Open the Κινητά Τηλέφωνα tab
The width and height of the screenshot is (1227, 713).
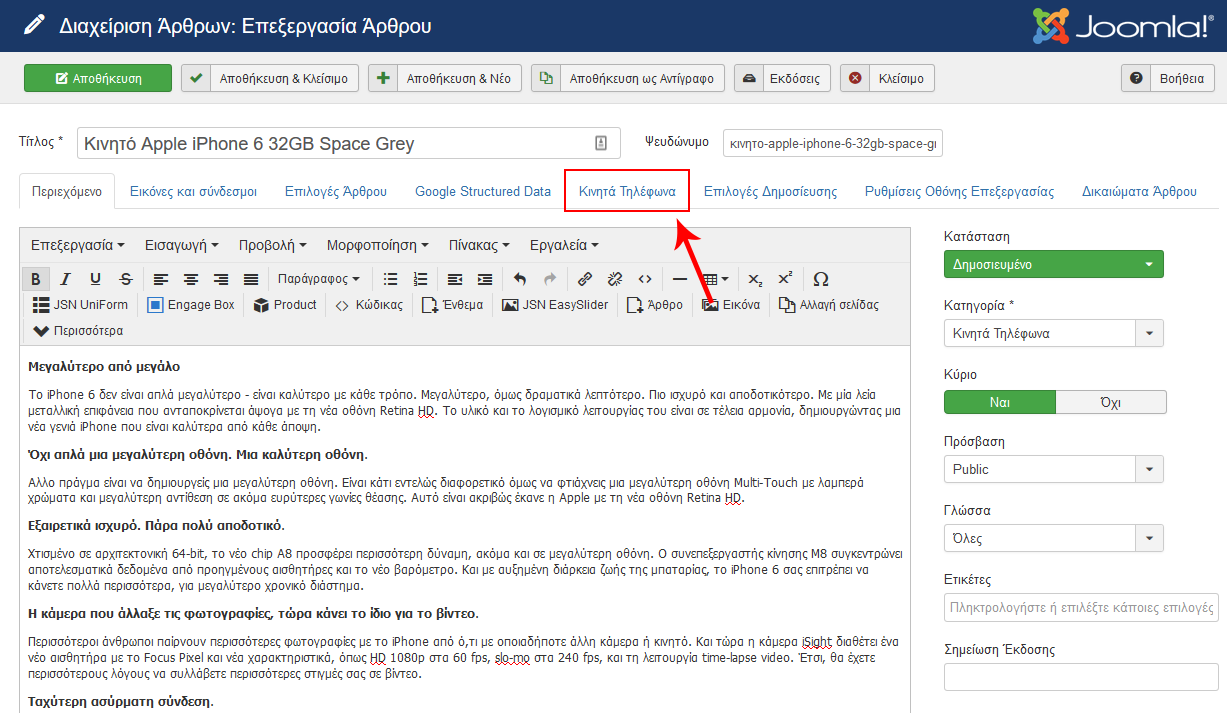(627, 192)
